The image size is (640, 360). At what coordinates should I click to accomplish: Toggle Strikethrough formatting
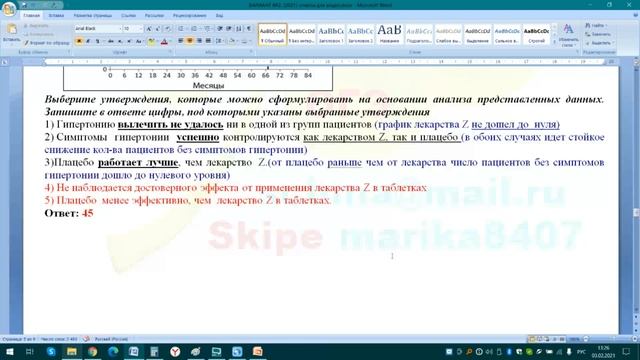click(x=111, y=41)
